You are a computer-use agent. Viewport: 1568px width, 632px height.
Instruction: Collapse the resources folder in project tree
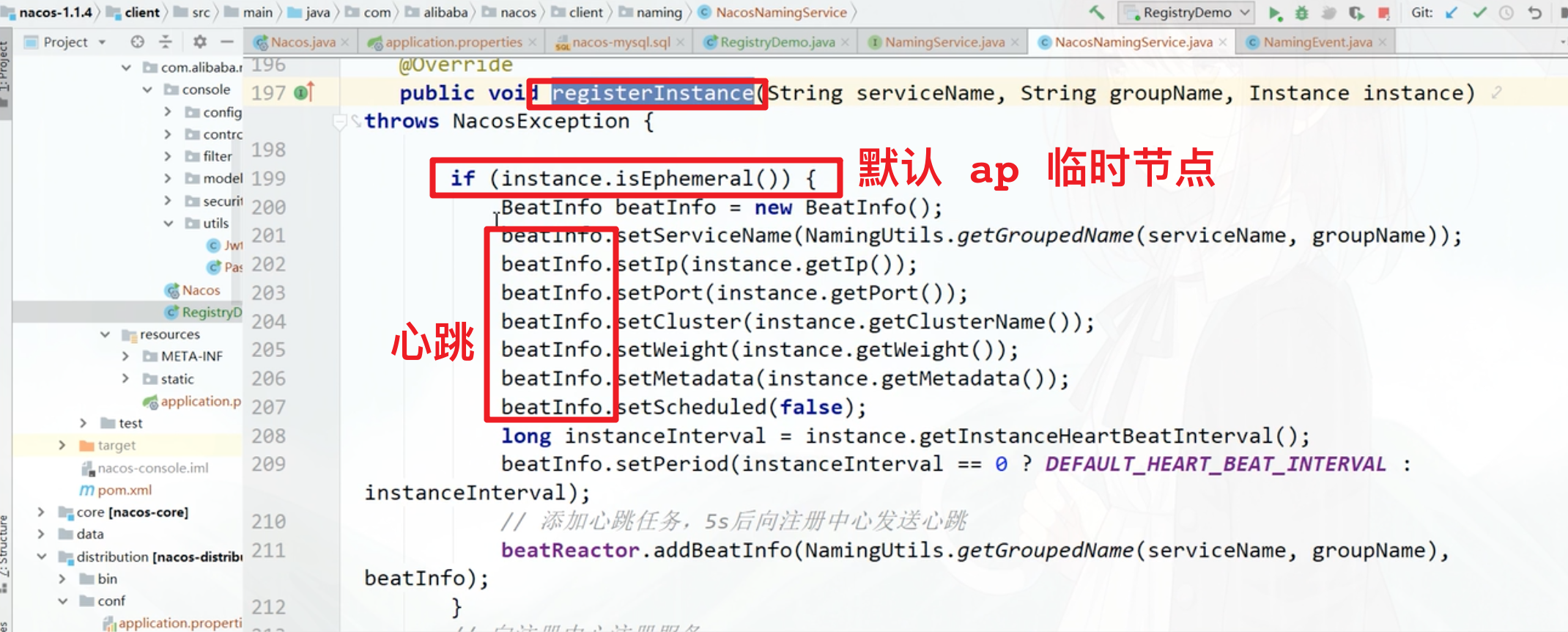pyautogui.click(x=105, y=334)
